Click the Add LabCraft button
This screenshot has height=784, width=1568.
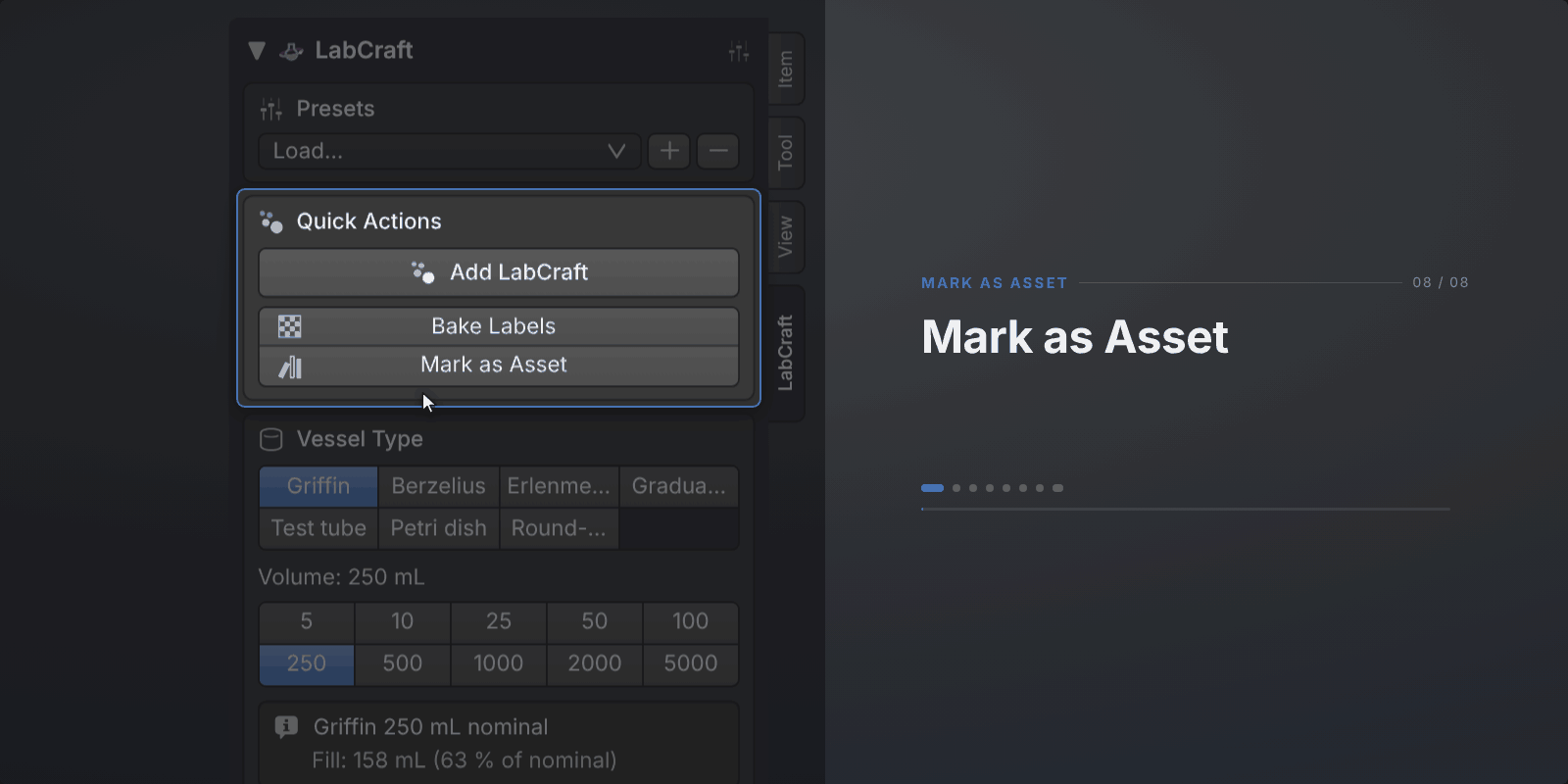pos(499,272)
